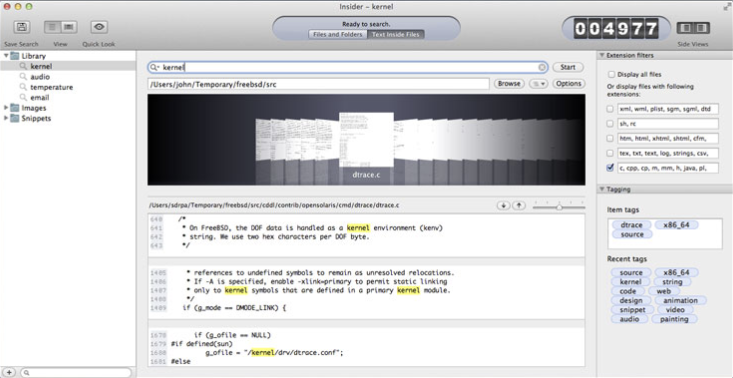Apply the recent tag audio
The width and height of the screenshot is (733, 378).
pos(629,319)
